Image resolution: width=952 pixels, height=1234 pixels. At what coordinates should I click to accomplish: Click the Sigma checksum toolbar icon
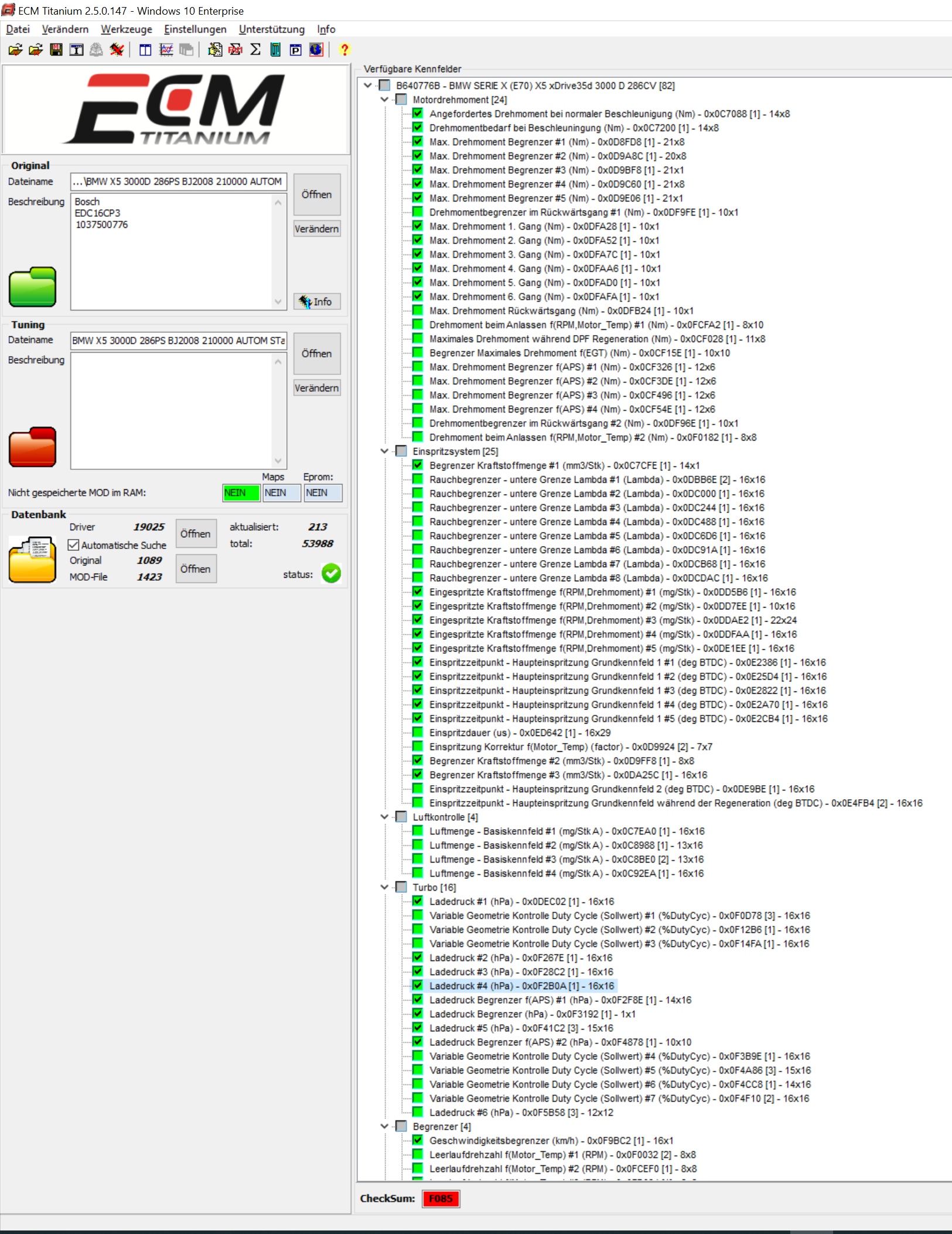tap(255, 50)
